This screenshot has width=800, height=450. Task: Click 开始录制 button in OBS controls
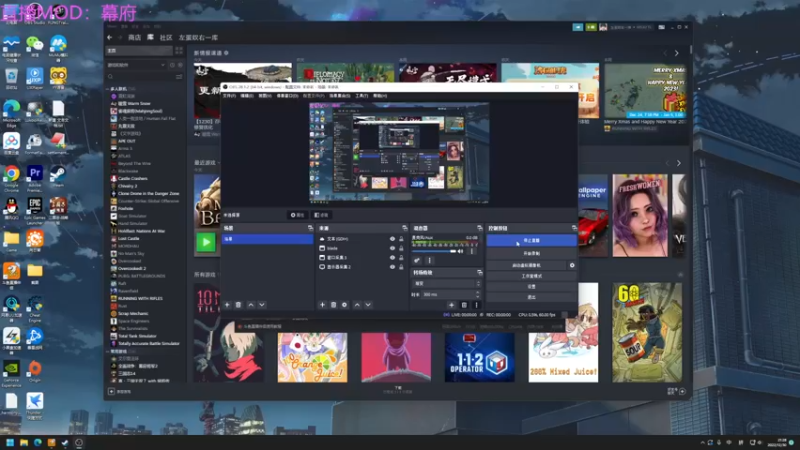532,253
